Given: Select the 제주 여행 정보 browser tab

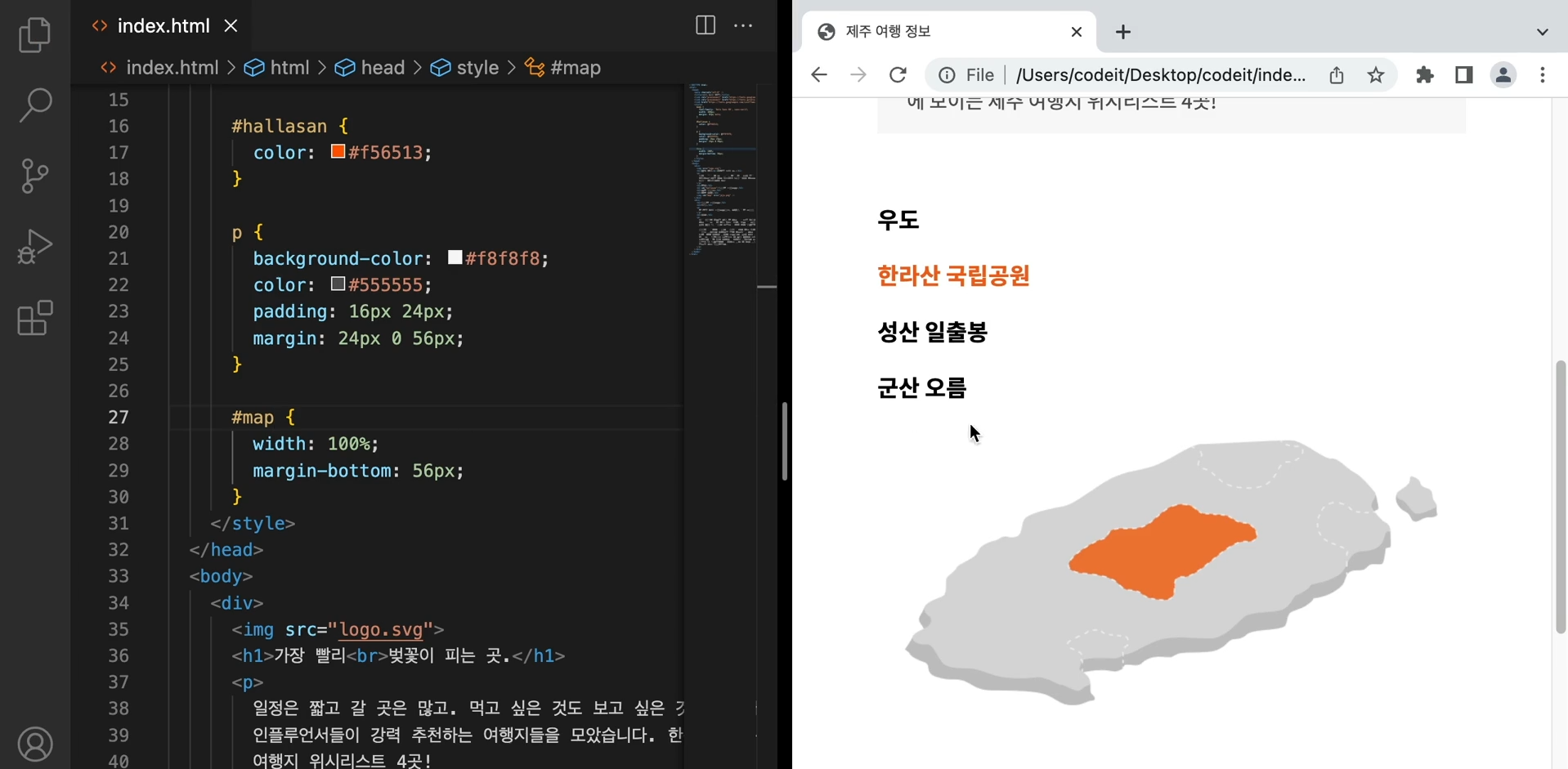Looking at the screenshot, I should (x=948, y=32).
